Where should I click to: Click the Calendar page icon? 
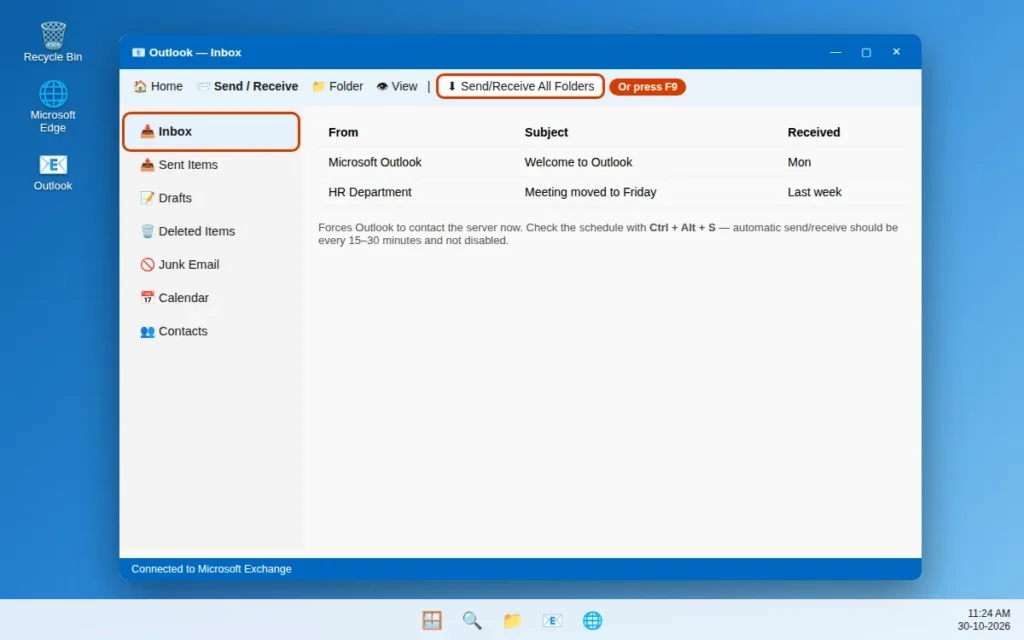(148, 298)
